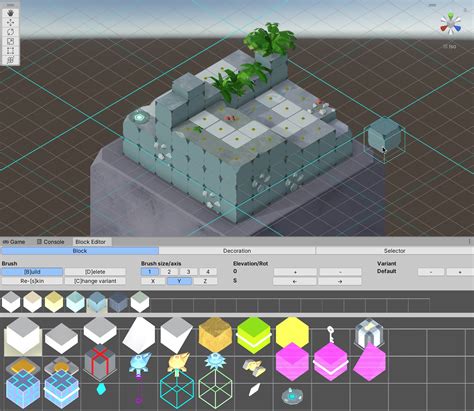Select the Hand view tool
Viewport: 474px width, 411px height.
click(x=11, y=13)
